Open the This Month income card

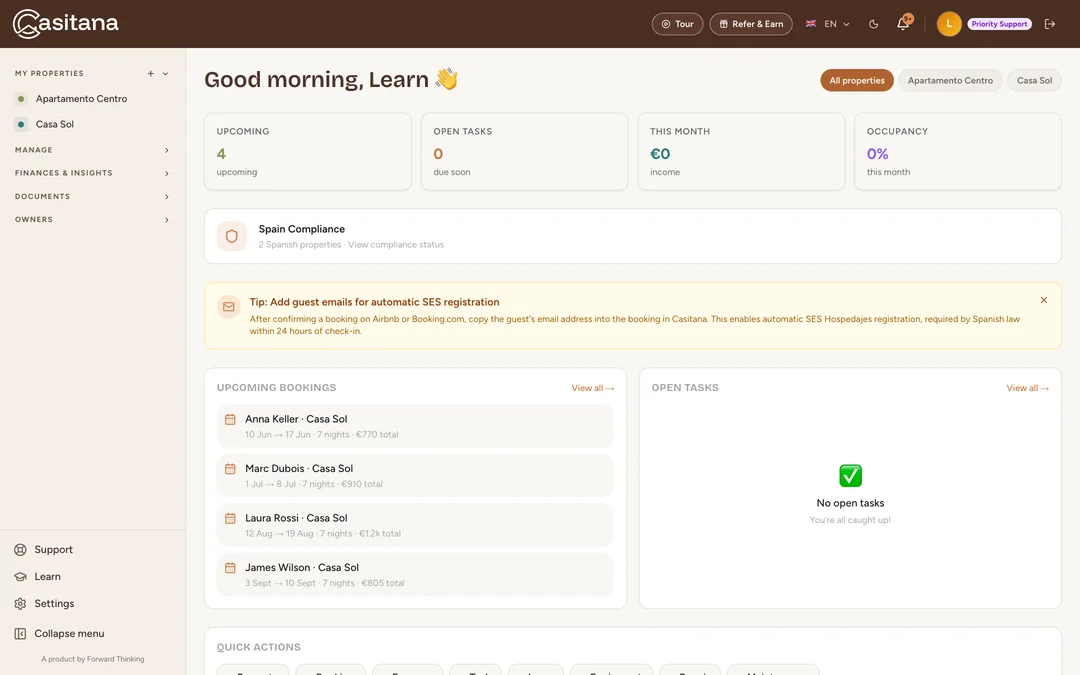point(741,152)
